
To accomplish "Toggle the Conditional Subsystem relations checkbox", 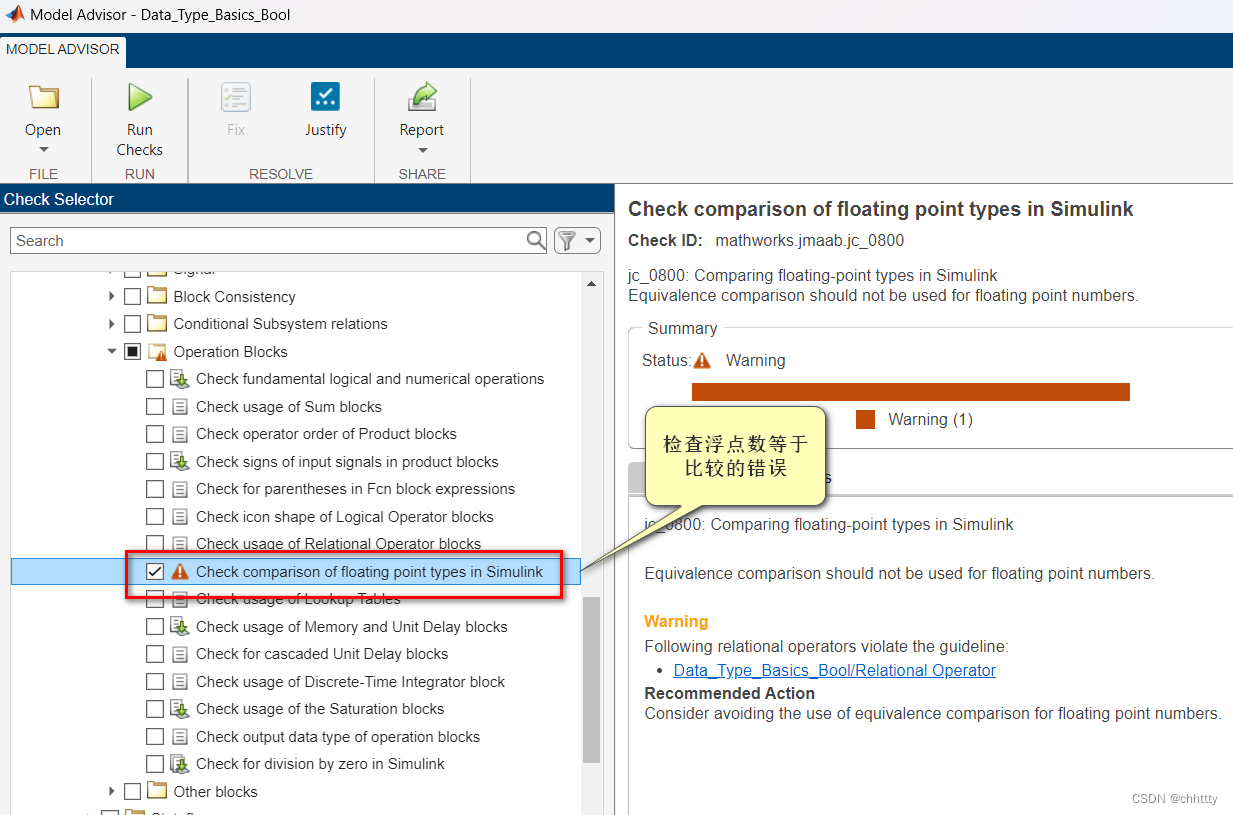I will (132, 324).
